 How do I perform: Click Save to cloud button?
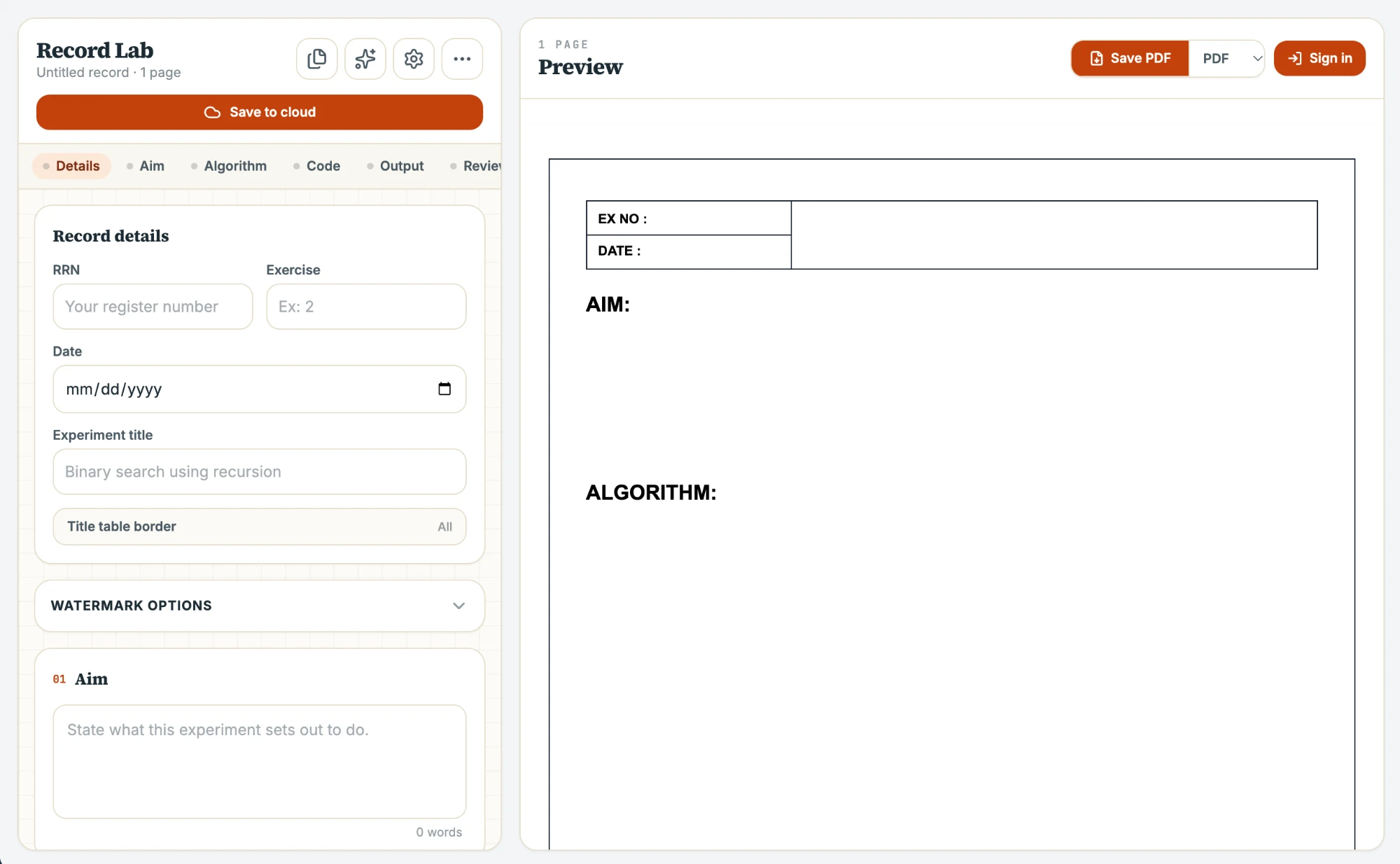pos(260,112)
